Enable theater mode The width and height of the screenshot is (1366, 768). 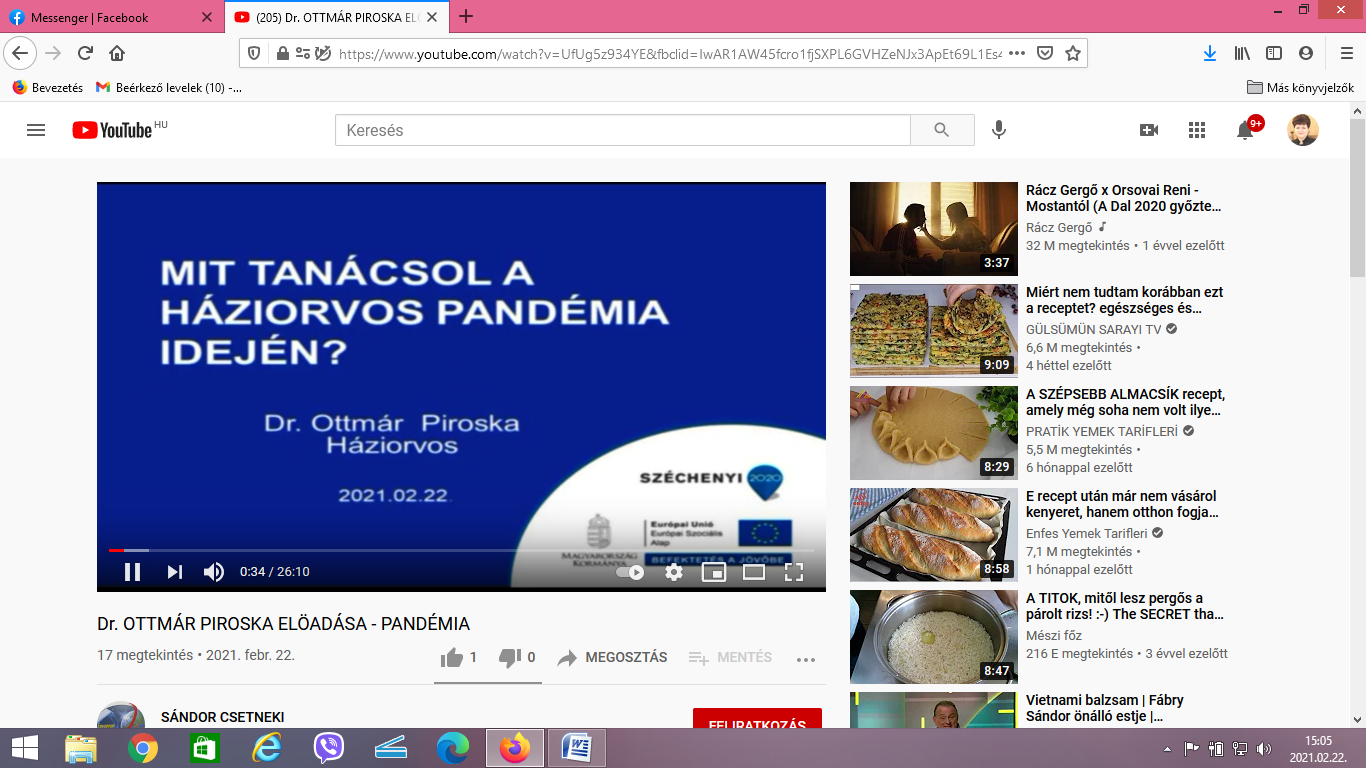(x=754, y=572)
